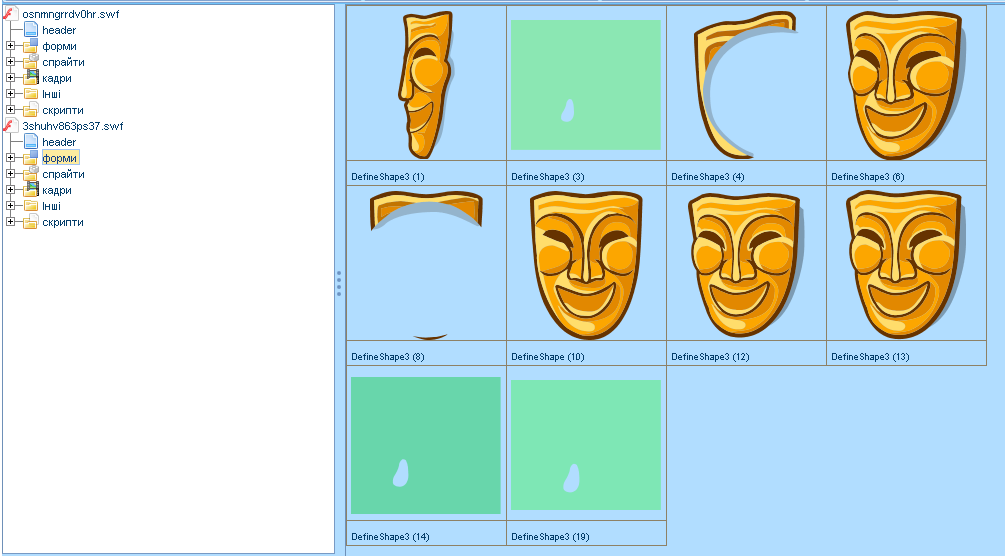Click the caption text "DefineShape3 (19)"
1005x556 pixels.
click(551, 537)
